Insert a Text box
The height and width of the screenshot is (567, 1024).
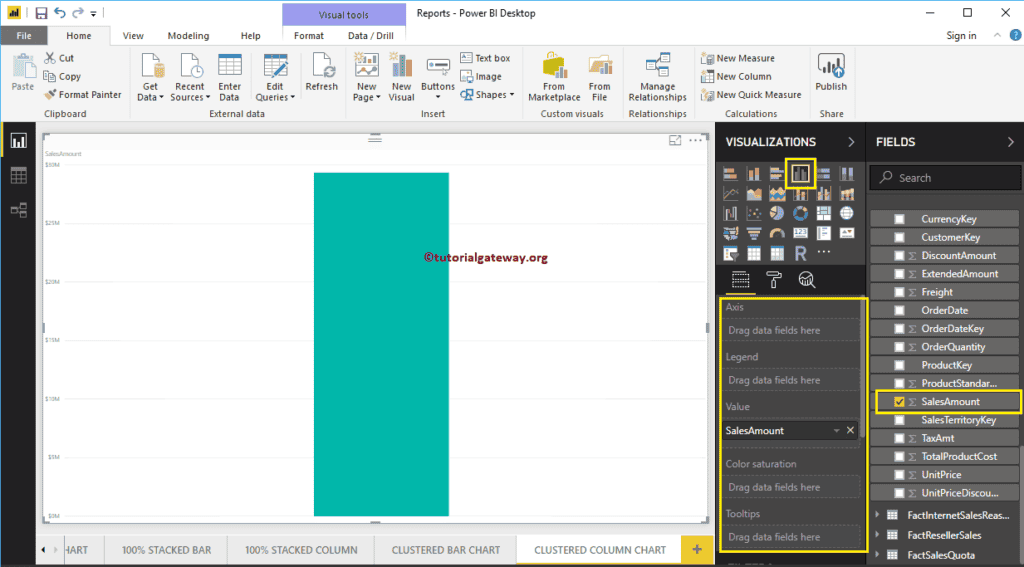(x=485, y=58)
